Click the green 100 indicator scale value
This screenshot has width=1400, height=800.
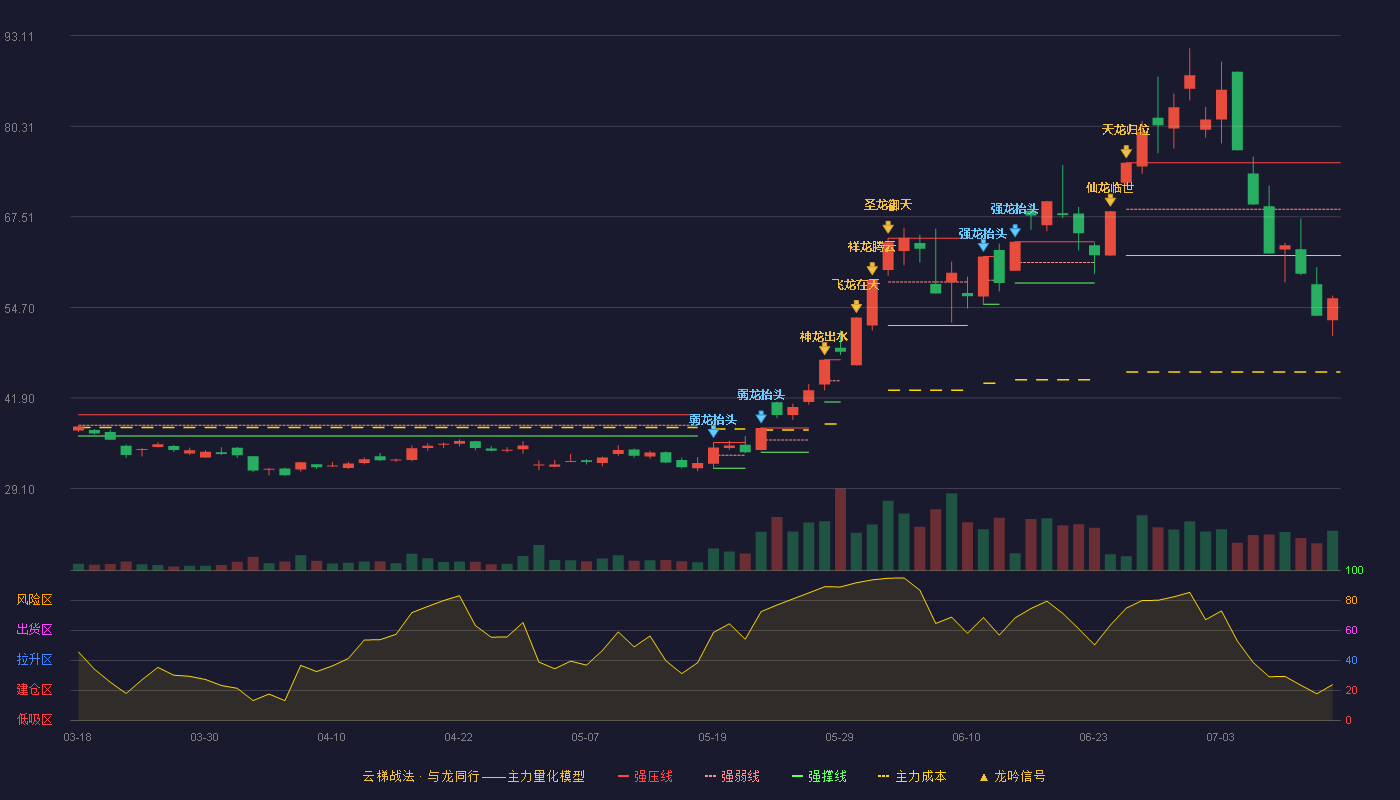click(1354, 570)
